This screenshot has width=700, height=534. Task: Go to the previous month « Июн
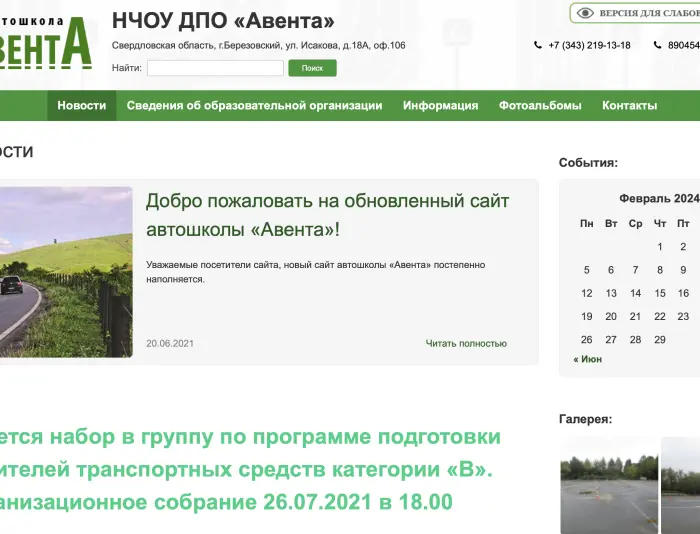(x=588, y=359)
